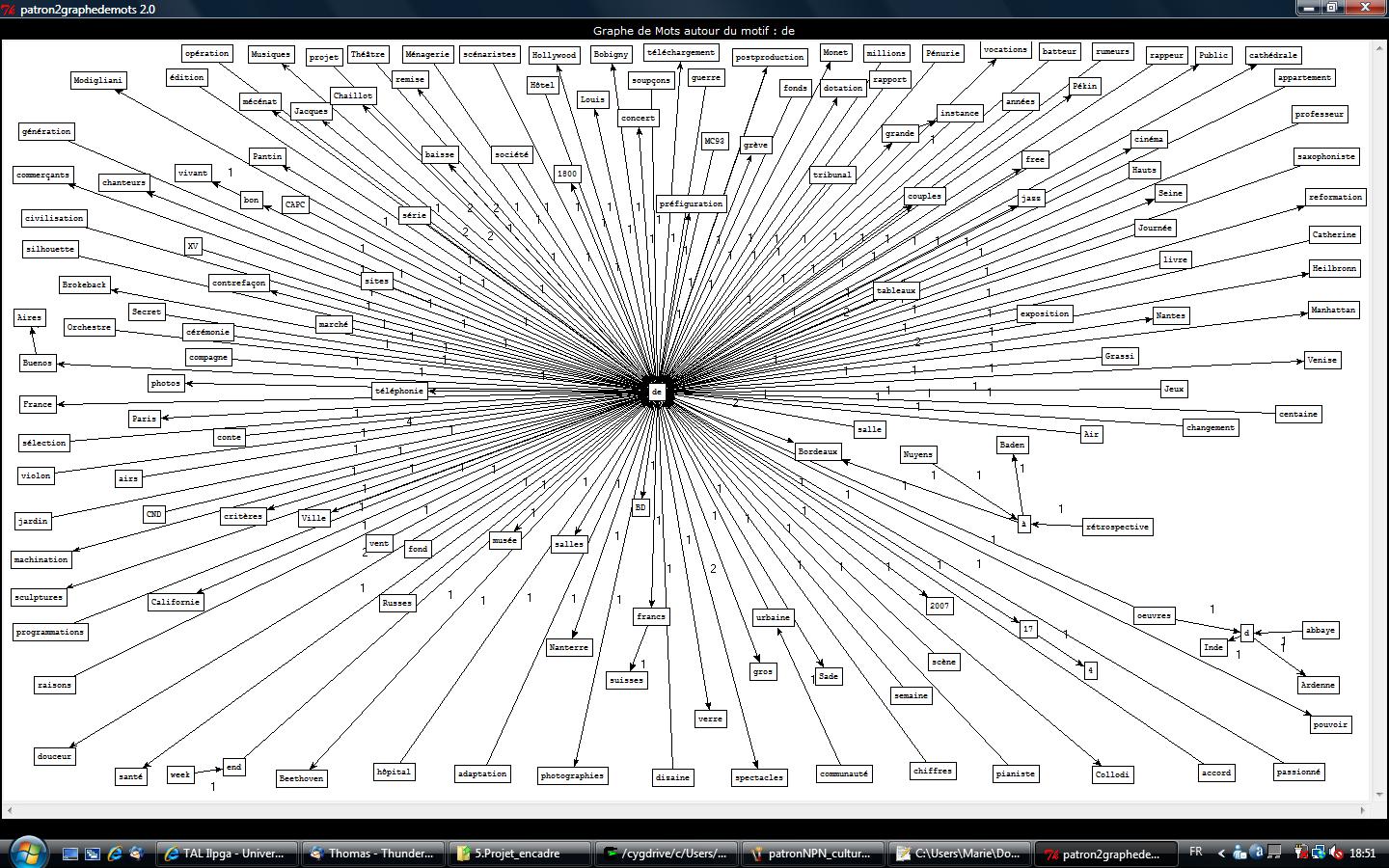
Task: Click the patron2graphedemots title bar icon
Action: [x=10, y=9]
